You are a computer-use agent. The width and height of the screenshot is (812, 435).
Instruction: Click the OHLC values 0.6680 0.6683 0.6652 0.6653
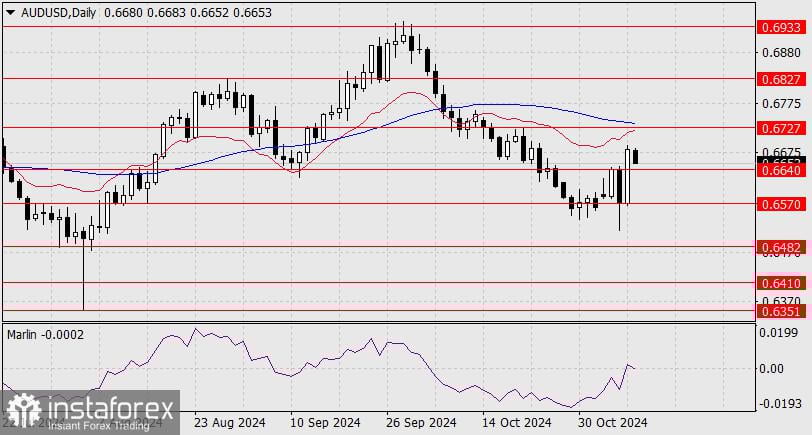(x=187, y=13)
